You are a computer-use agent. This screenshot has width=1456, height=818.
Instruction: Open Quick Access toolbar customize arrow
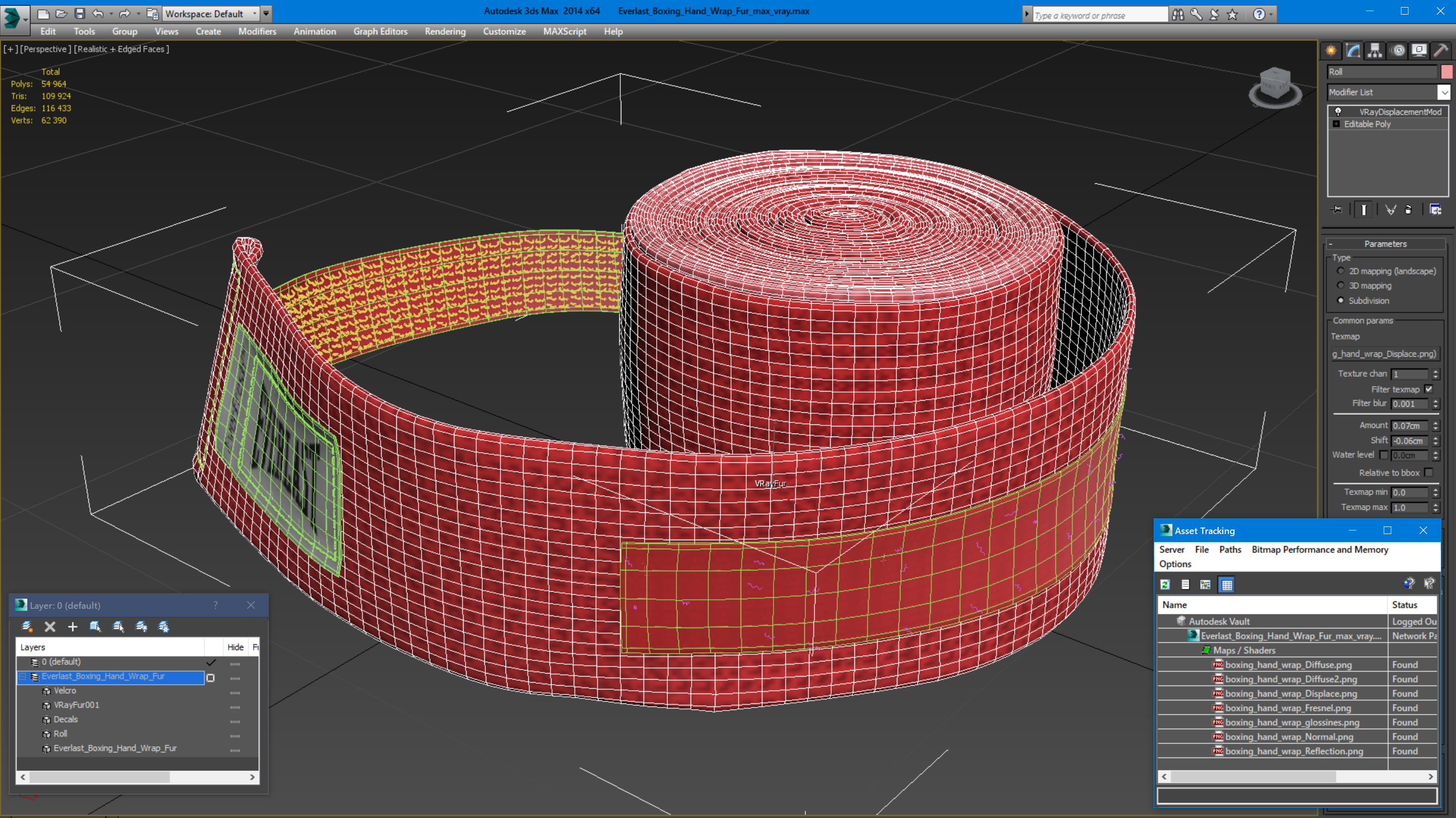click(x=265, y=13)
